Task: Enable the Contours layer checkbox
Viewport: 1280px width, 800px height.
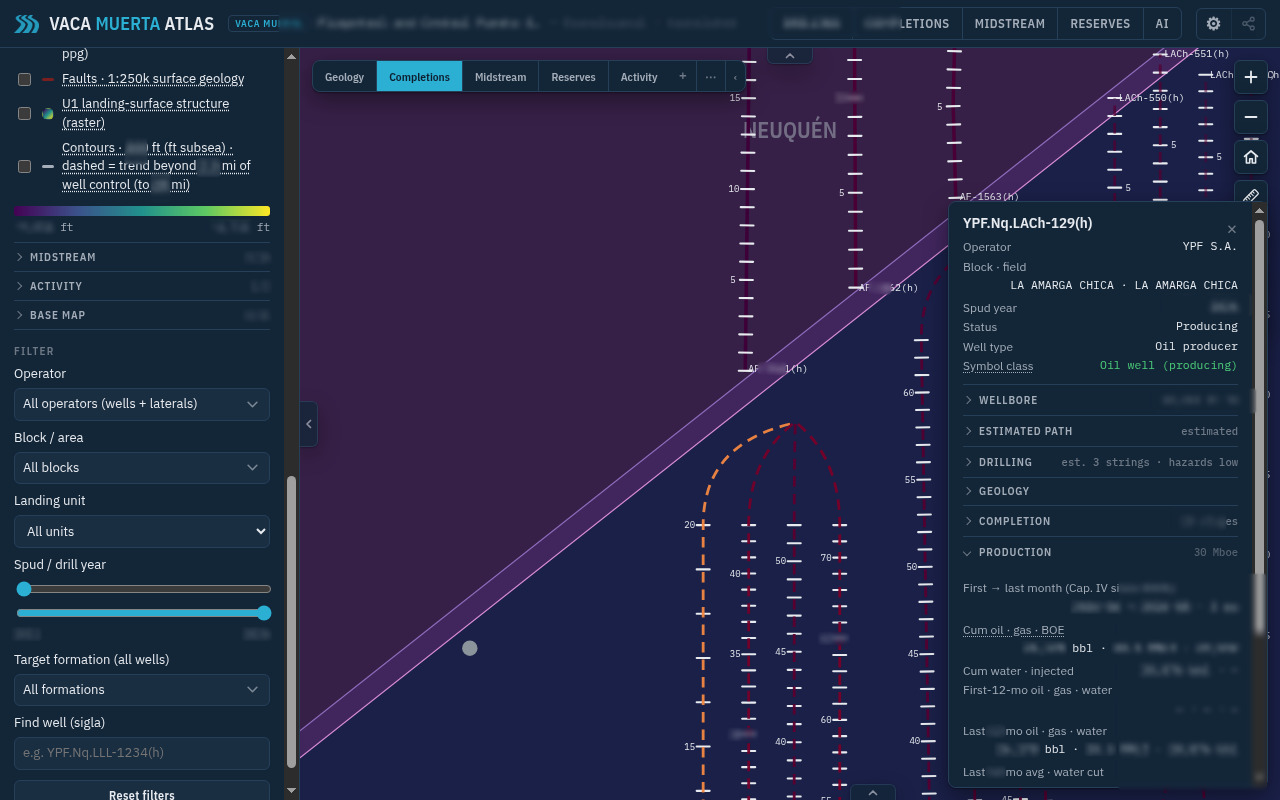Action: tap(24, 166)
